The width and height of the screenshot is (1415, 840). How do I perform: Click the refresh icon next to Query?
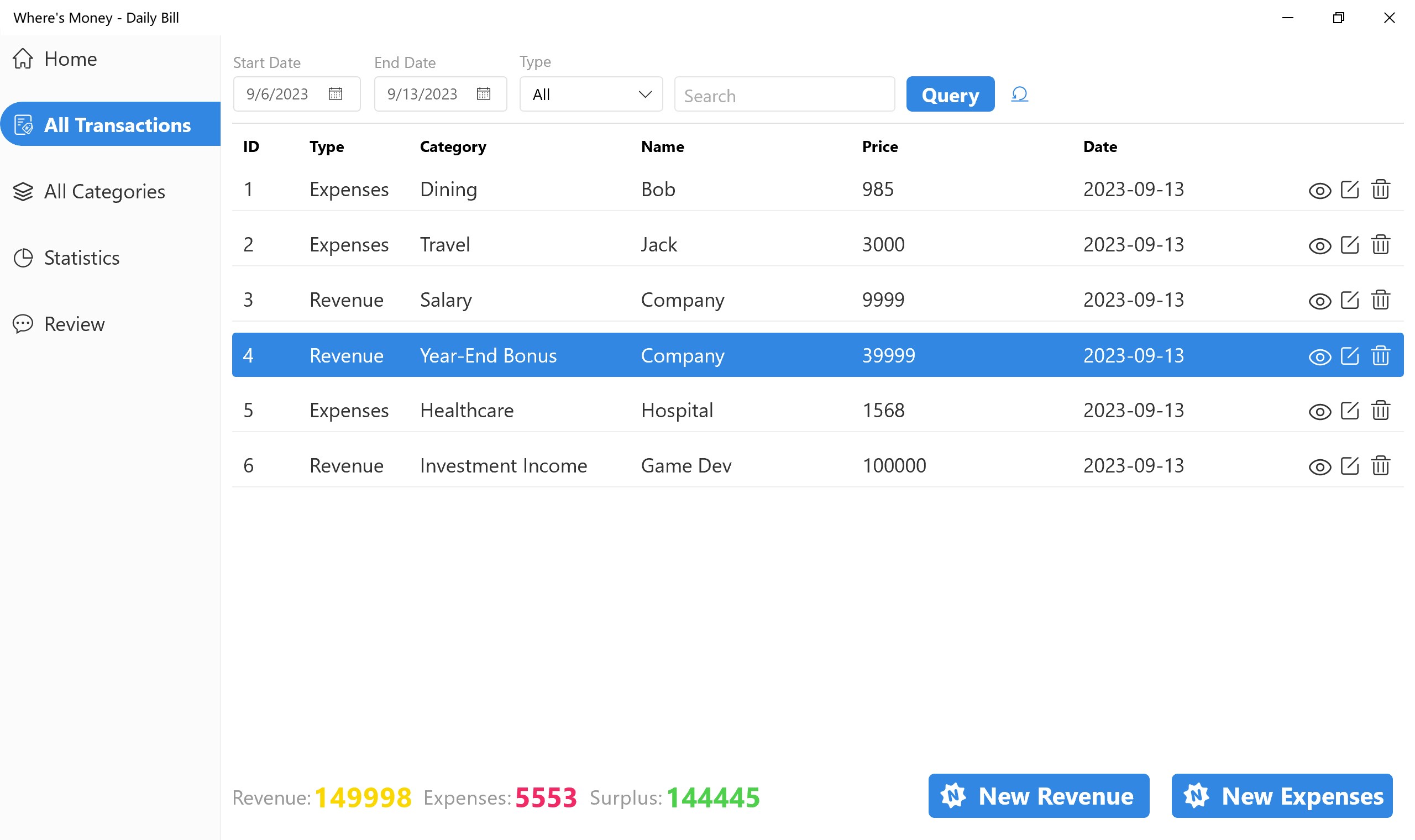pyautogui.click(x=1019, y=94)
